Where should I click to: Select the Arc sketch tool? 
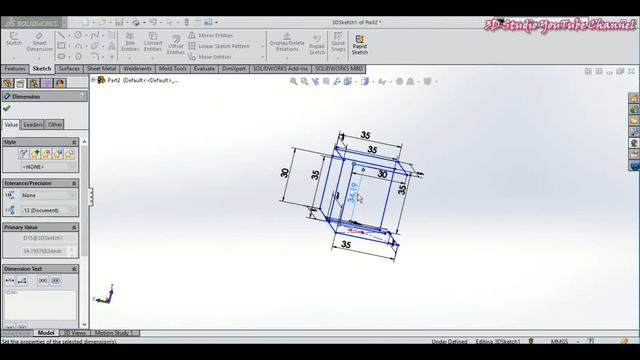click(78, 46)
